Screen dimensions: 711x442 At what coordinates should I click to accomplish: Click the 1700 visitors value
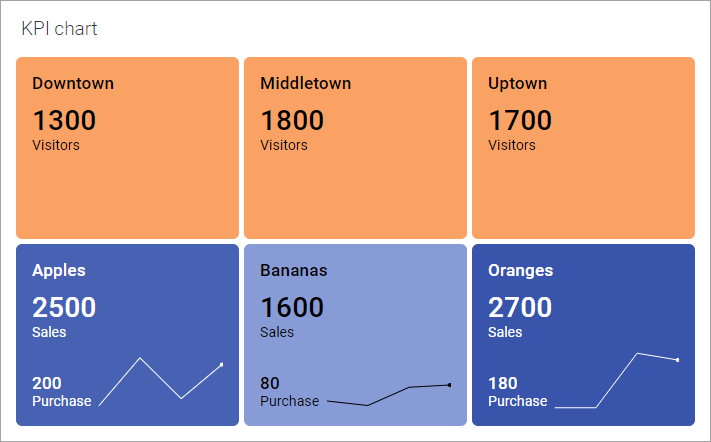coord(520,121)
